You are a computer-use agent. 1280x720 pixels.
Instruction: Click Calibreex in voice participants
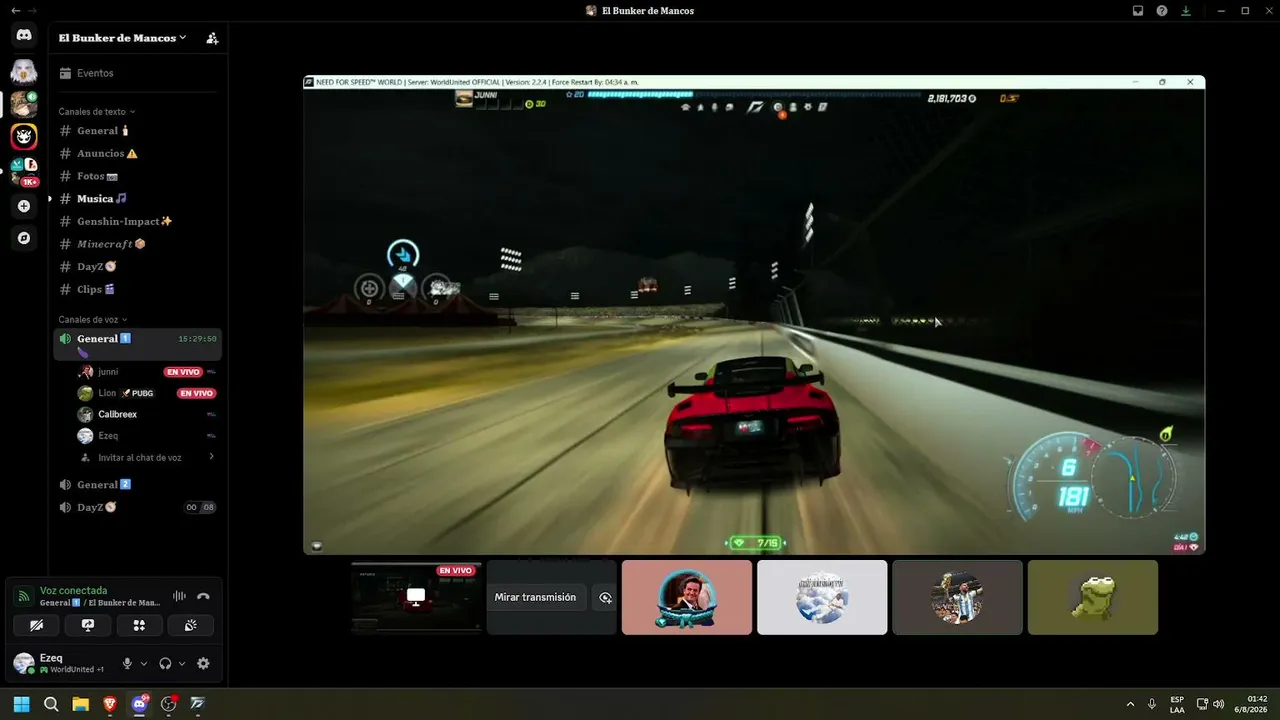tap(148, 414)
